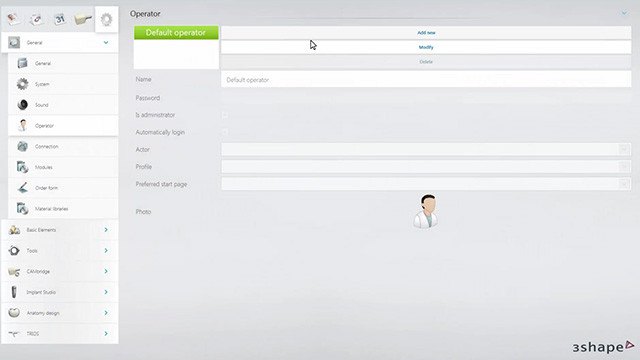
Task: Open the calendar icon in top toolbar
Action: point(60,19)
